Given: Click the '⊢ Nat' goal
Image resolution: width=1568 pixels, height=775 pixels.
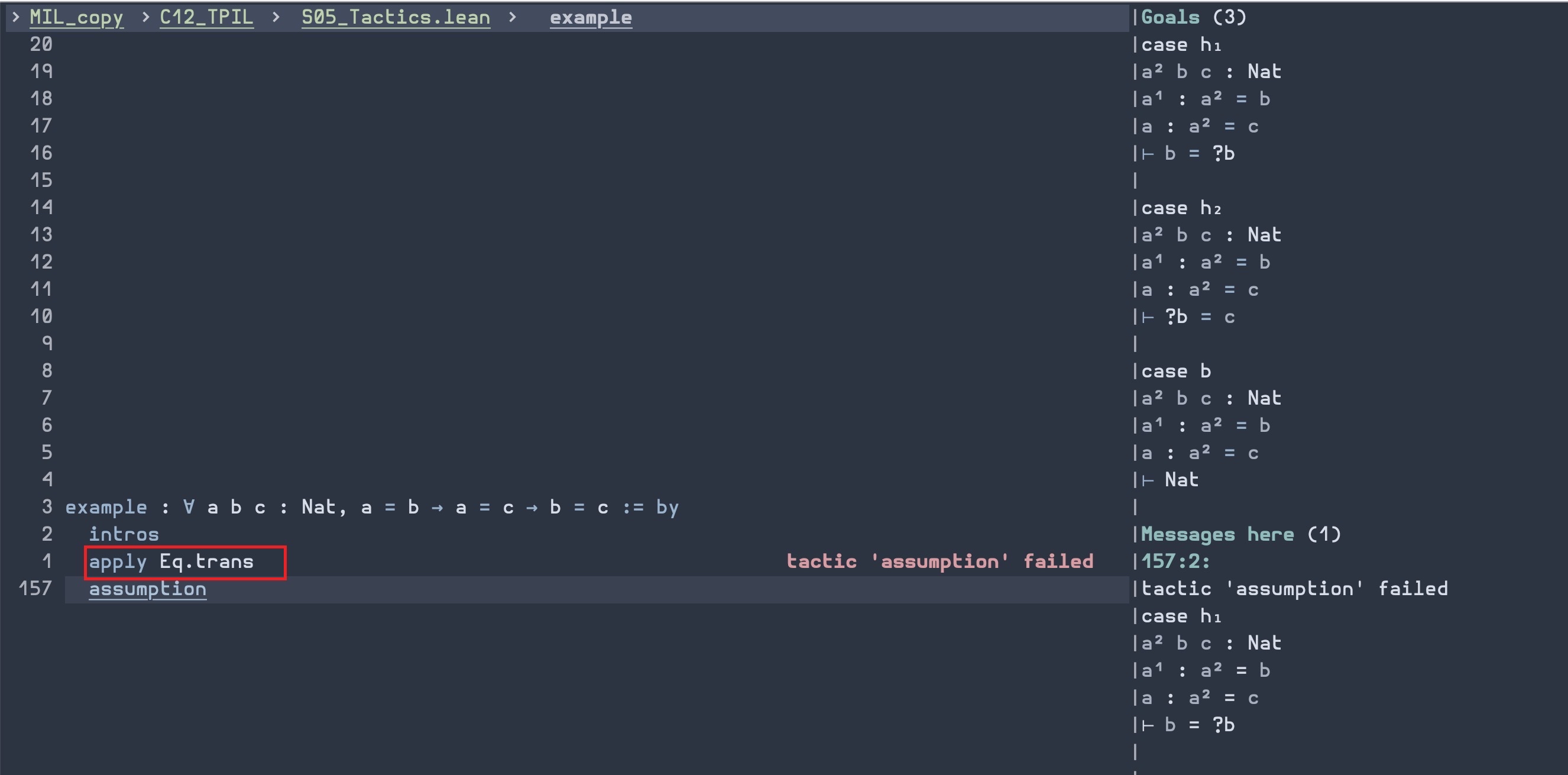Looking at the screenshot, I should pos(1169,480).
